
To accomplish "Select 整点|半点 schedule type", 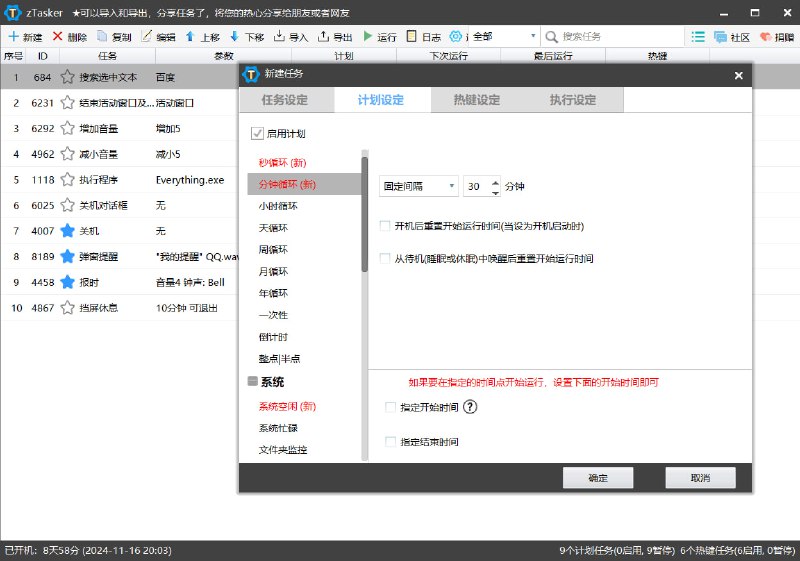I will coord(304,359).
